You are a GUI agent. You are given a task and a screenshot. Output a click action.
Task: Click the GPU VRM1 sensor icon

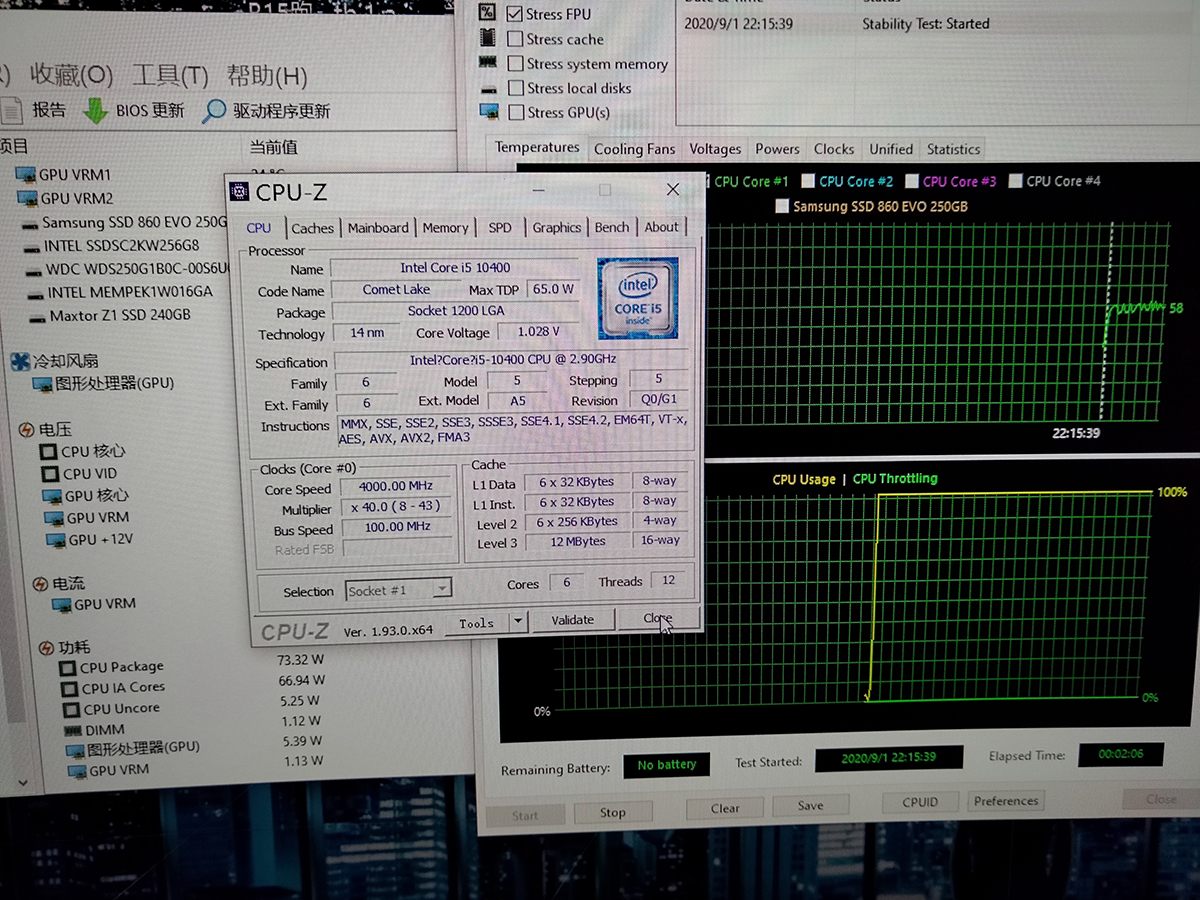coord(25,175)
